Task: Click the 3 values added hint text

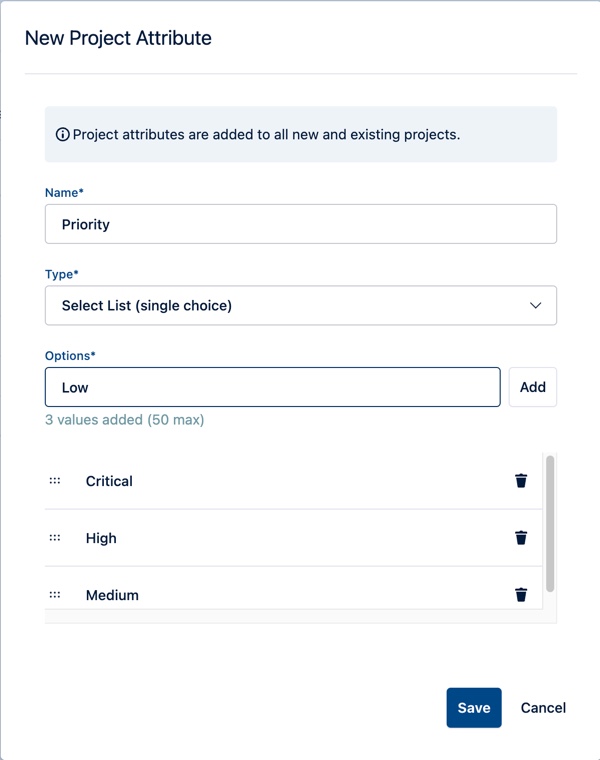Action: pos(124,420)
